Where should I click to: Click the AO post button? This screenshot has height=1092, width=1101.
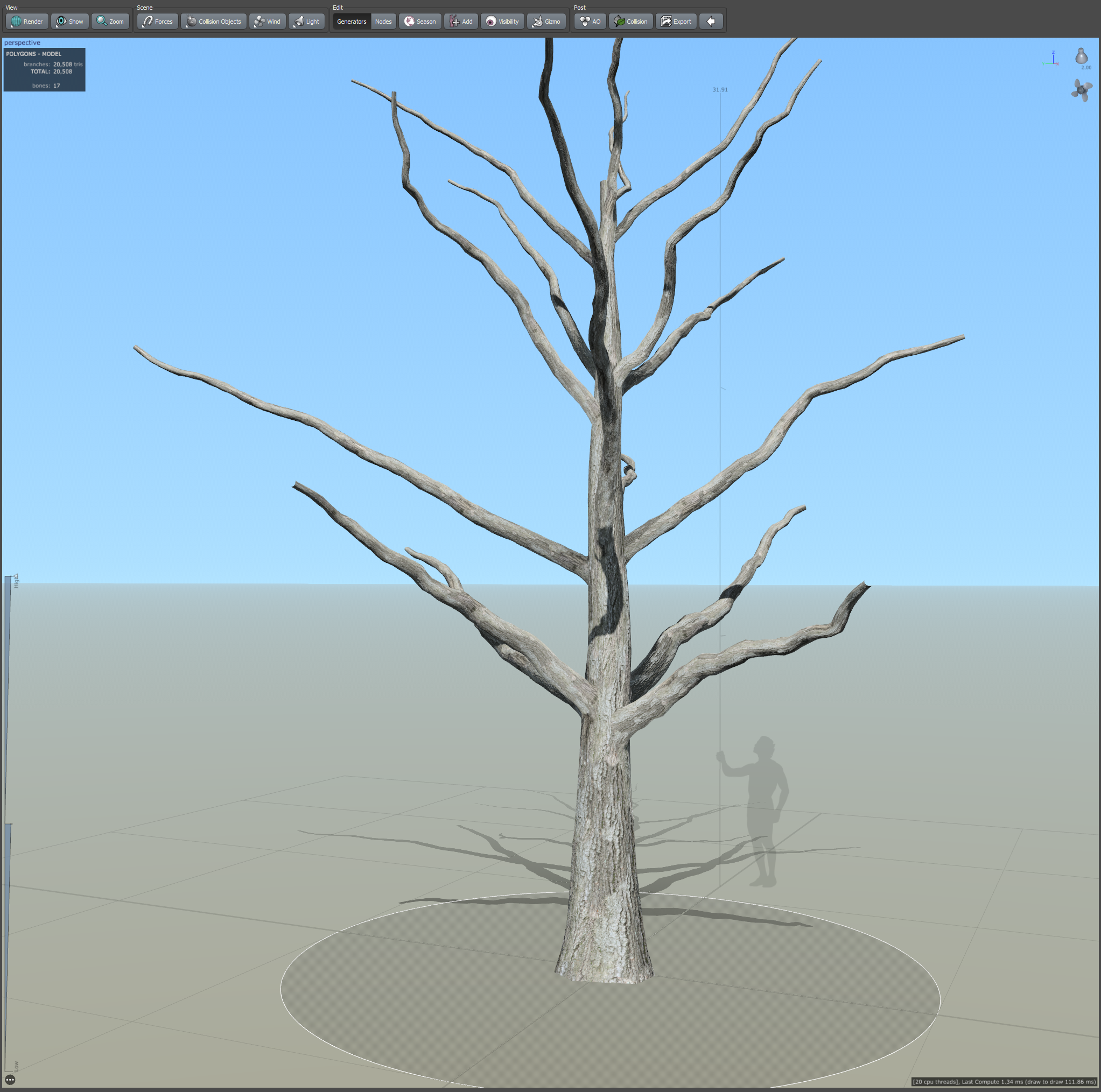click(x=590, y=22)
